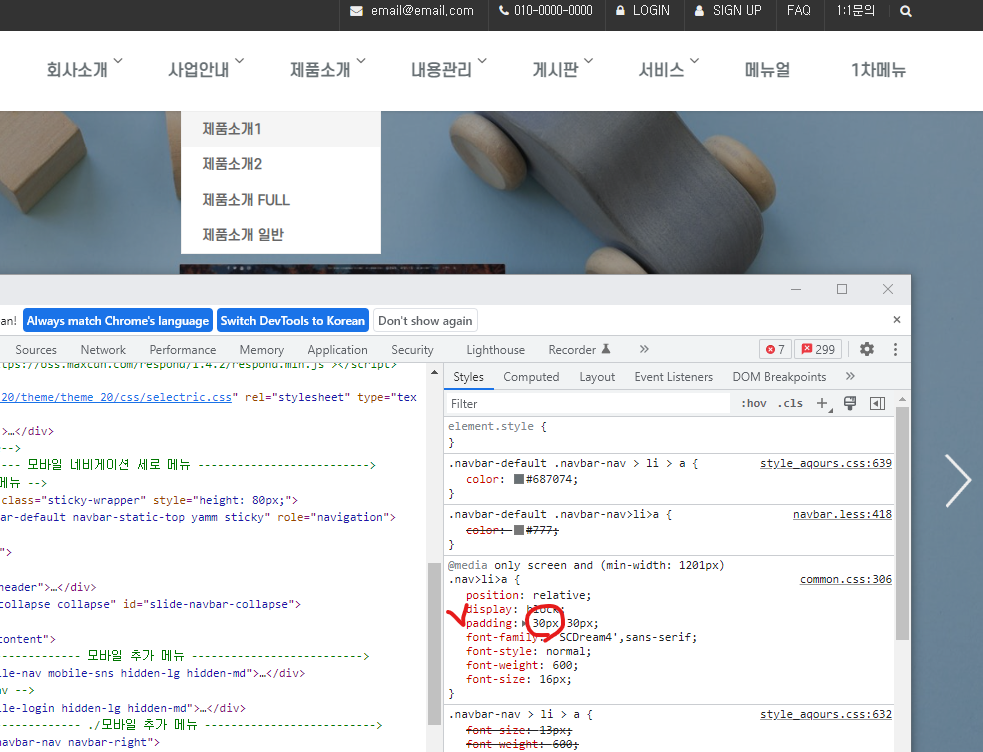Toggle element state with paint roller icon

point(850,404)
